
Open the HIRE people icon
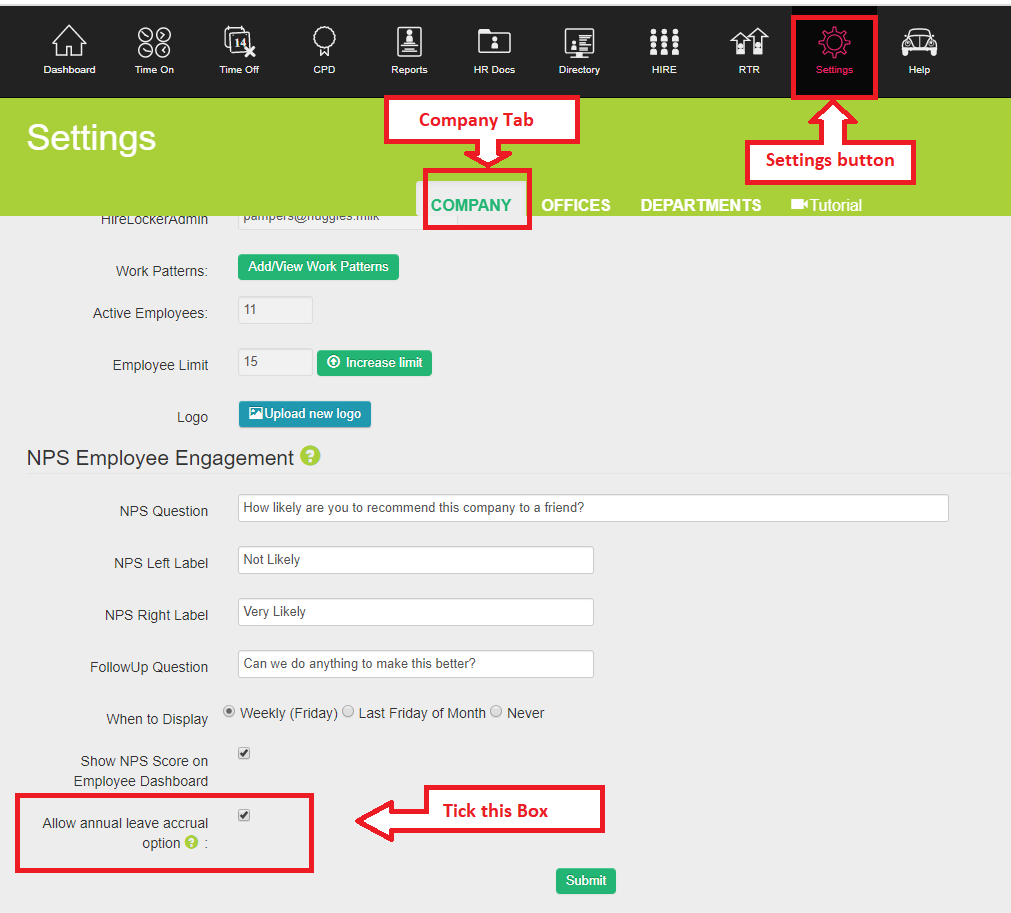tap(664, 42)
